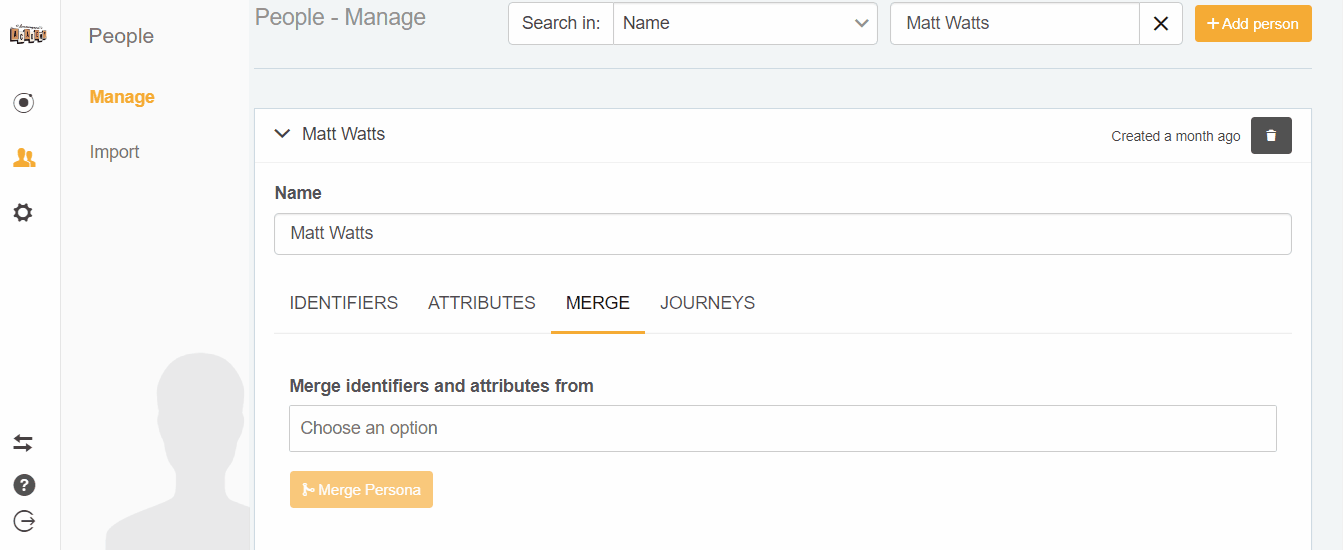Open the target/record circle sidebar icon
1343x550 pixels.
coord(23,102)
